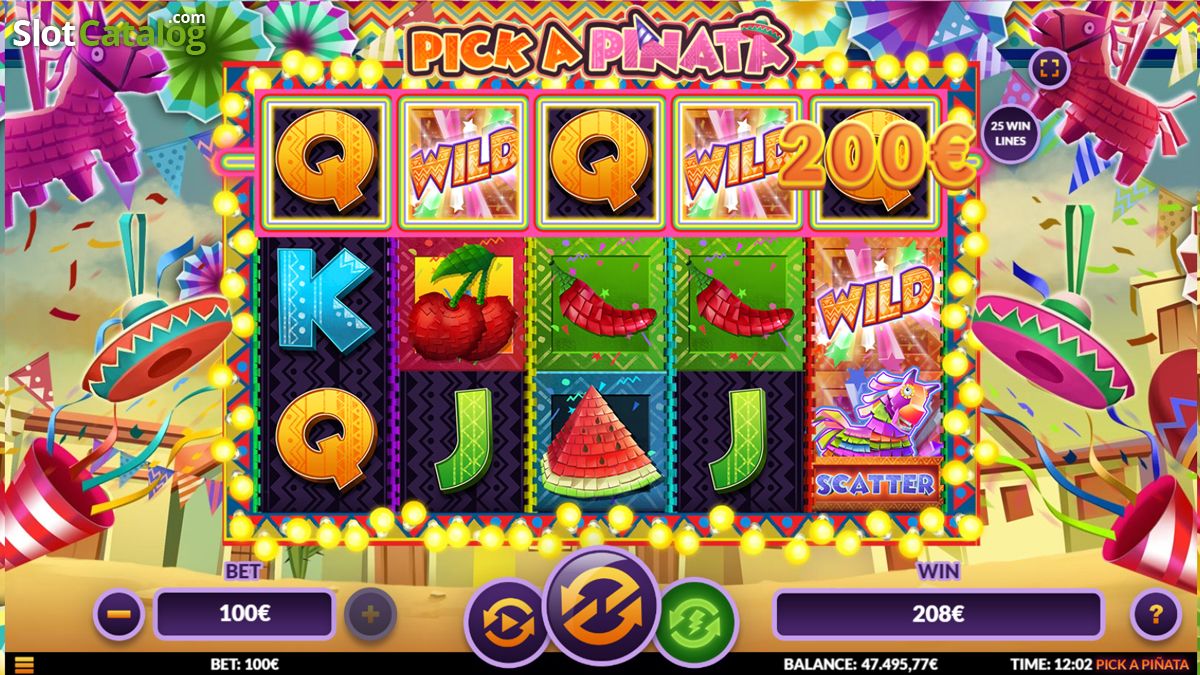Toggle fullscreen mode icon

[x=1053, y=68]
